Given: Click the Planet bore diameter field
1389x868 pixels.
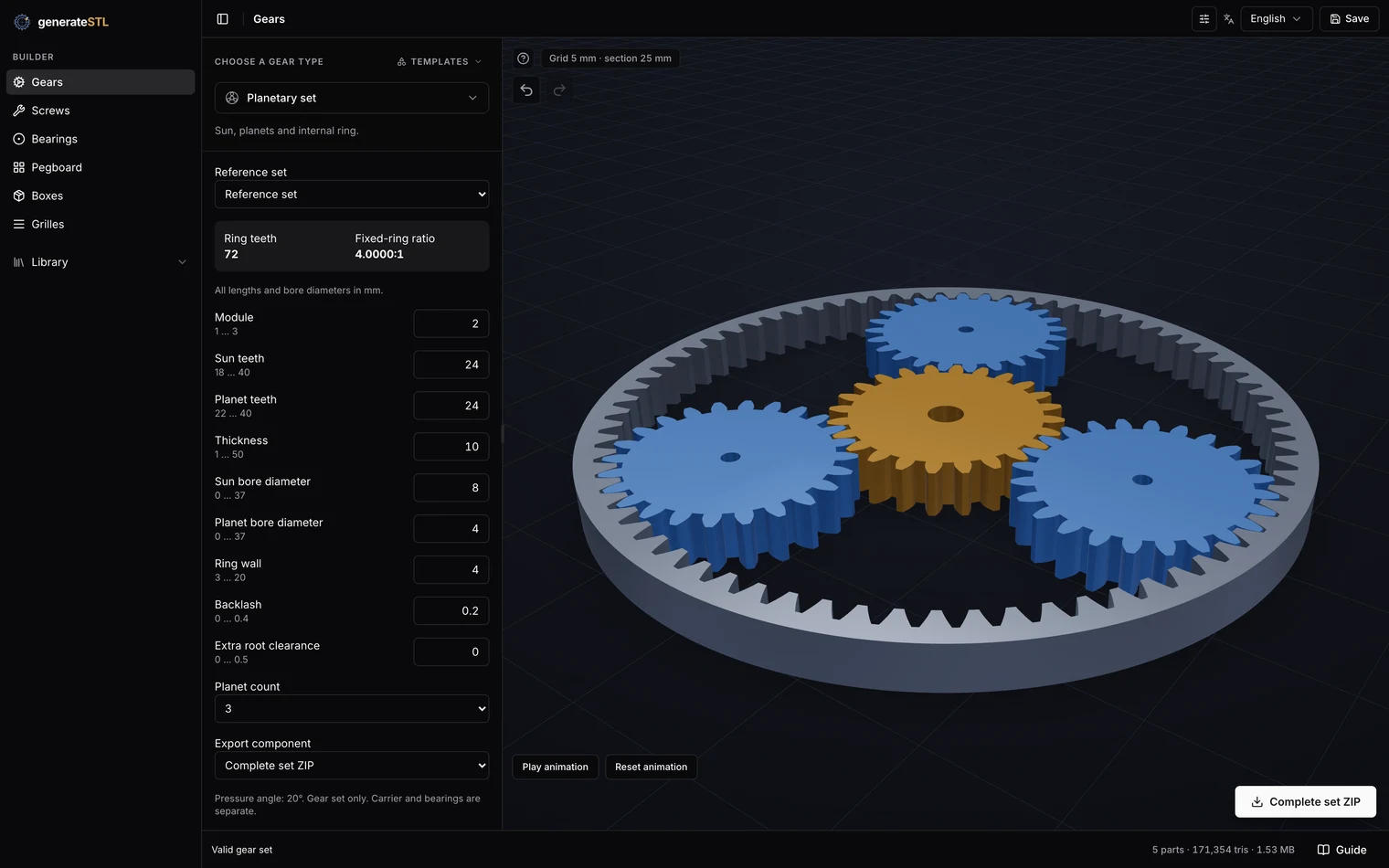Looking at the screenshot, I should click(x=451, y=529).
